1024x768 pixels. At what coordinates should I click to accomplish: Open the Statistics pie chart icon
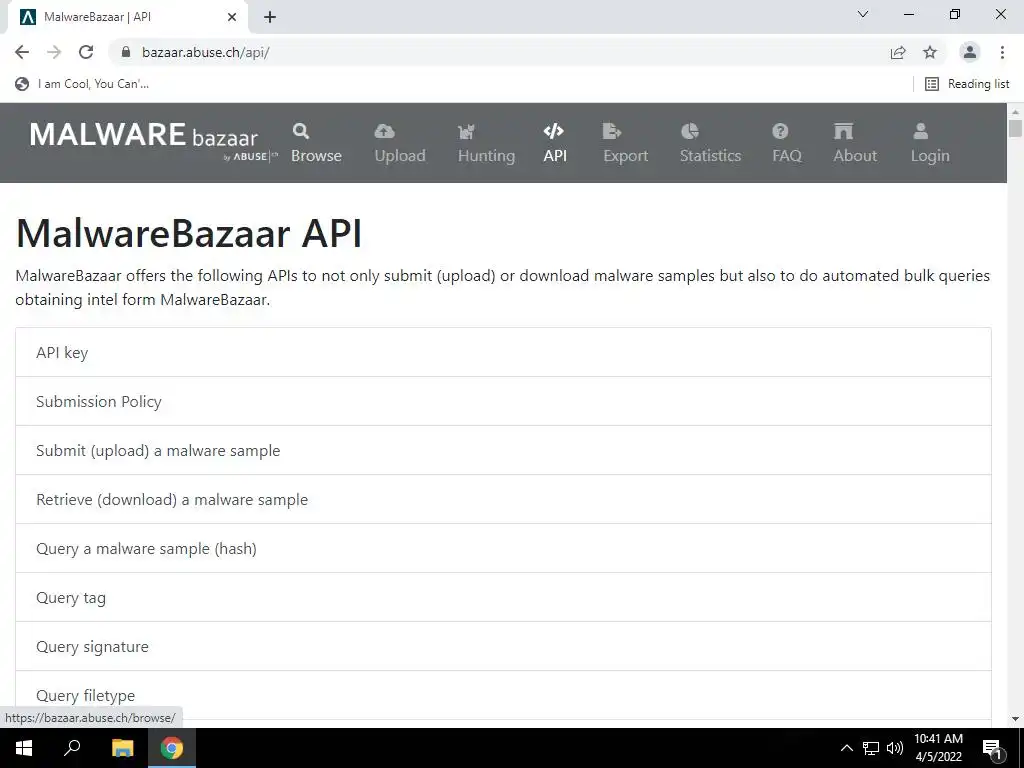pyautogui.click(x=690, y=131)
